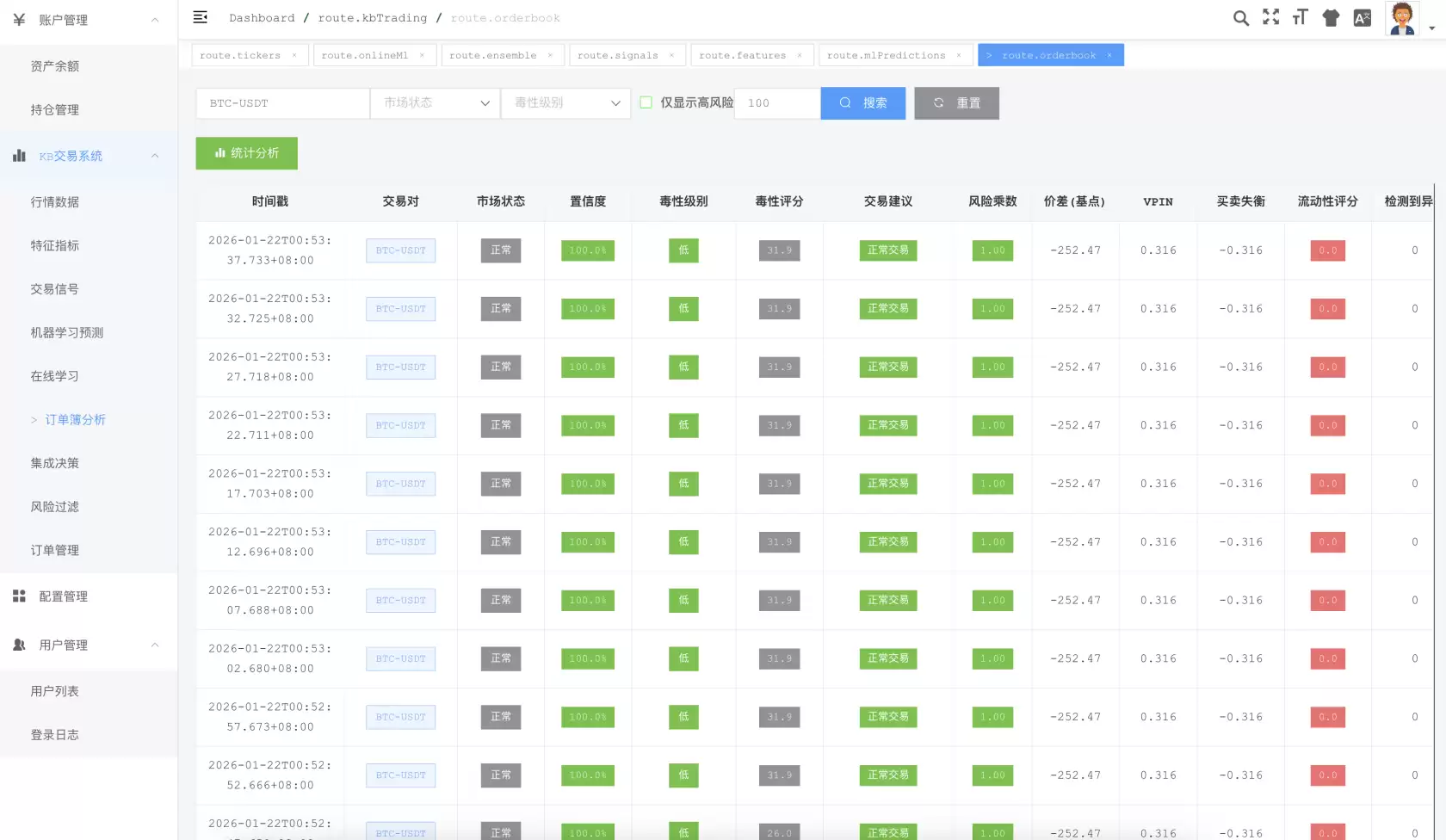Open the font size icon
The width and height of the screenshot is (1446, 840).
[x=1300, y=17]
